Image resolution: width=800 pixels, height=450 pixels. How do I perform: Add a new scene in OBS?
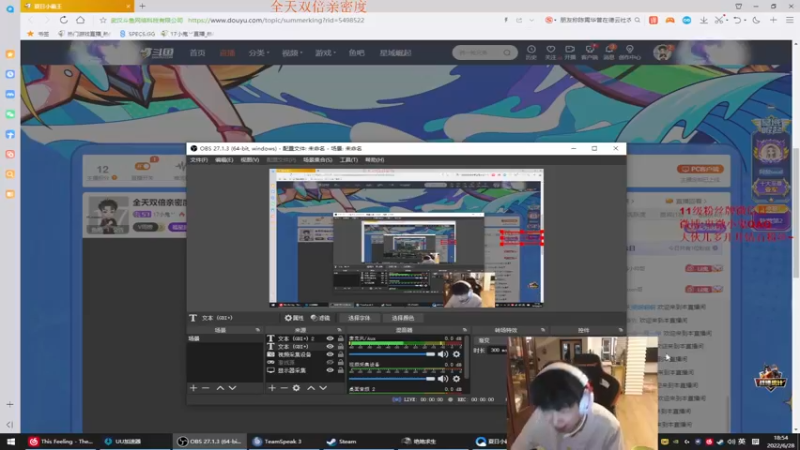pos(193,388)
